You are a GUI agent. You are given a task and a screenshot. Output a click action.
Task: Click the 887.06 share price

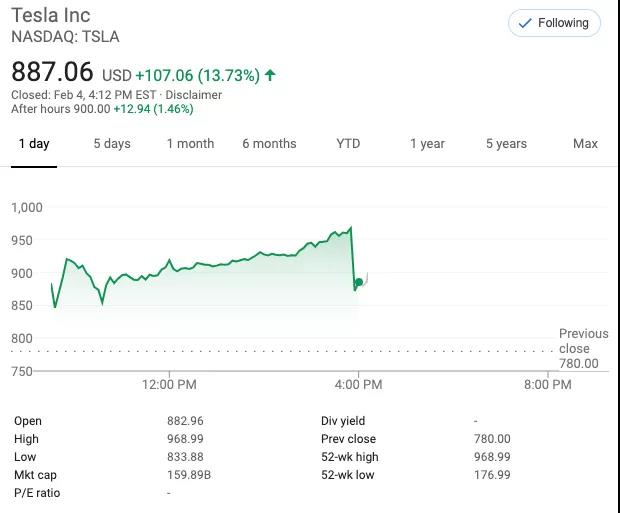pos(52,73)
